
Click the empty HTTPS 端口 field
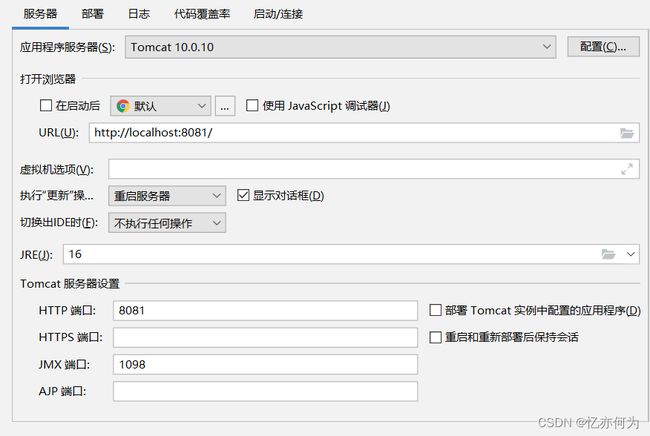[x=265, y=337]
